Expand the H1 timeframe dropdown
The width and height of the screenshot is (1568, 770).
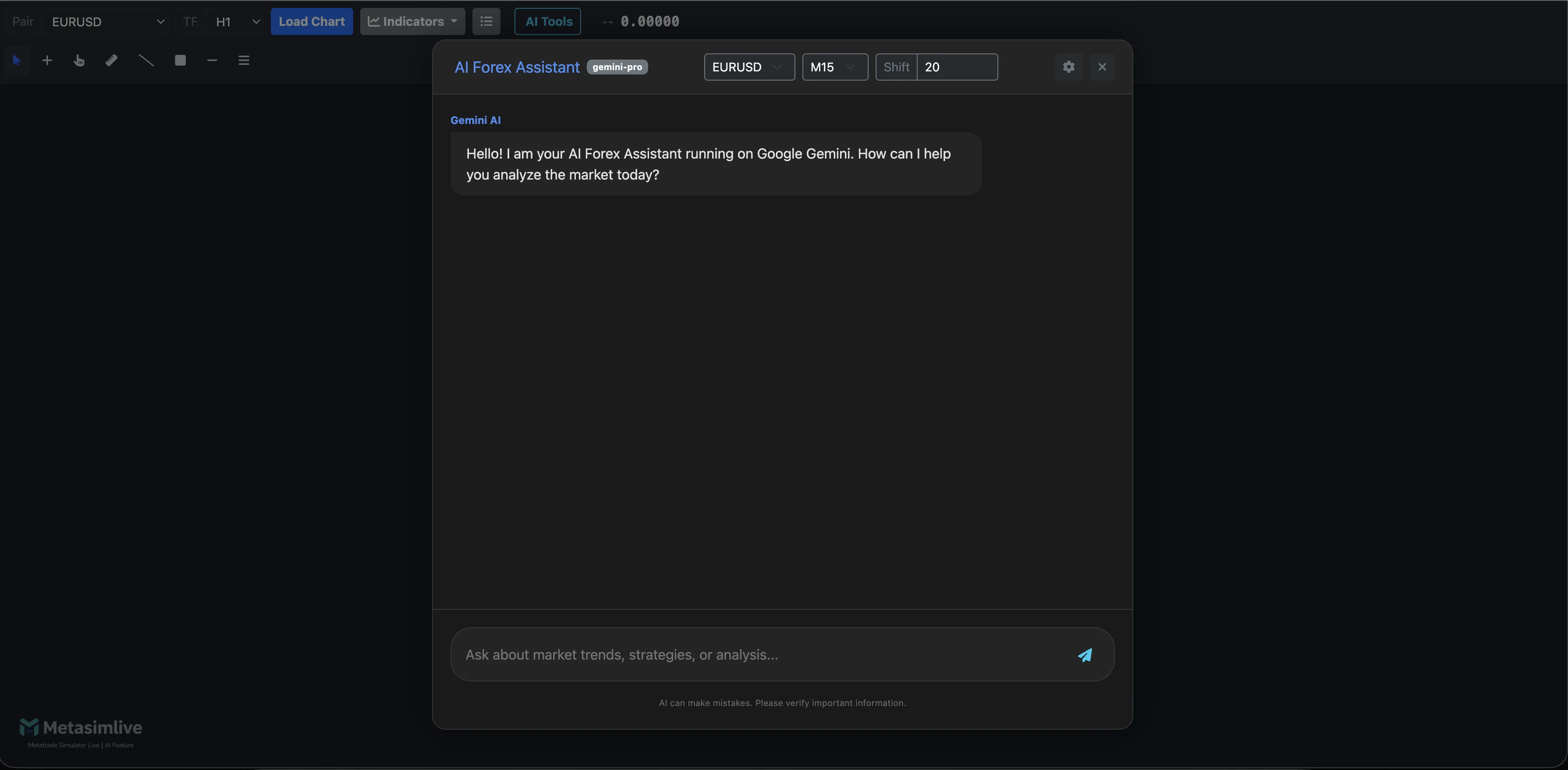(x=236, y=22)
